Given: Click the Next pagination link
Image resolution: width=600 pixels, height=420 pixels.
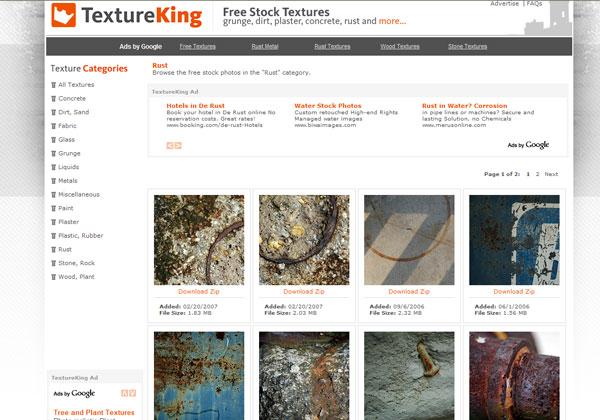Looking at the screenshot, I should pyautogui.click(x=551, y=174).
